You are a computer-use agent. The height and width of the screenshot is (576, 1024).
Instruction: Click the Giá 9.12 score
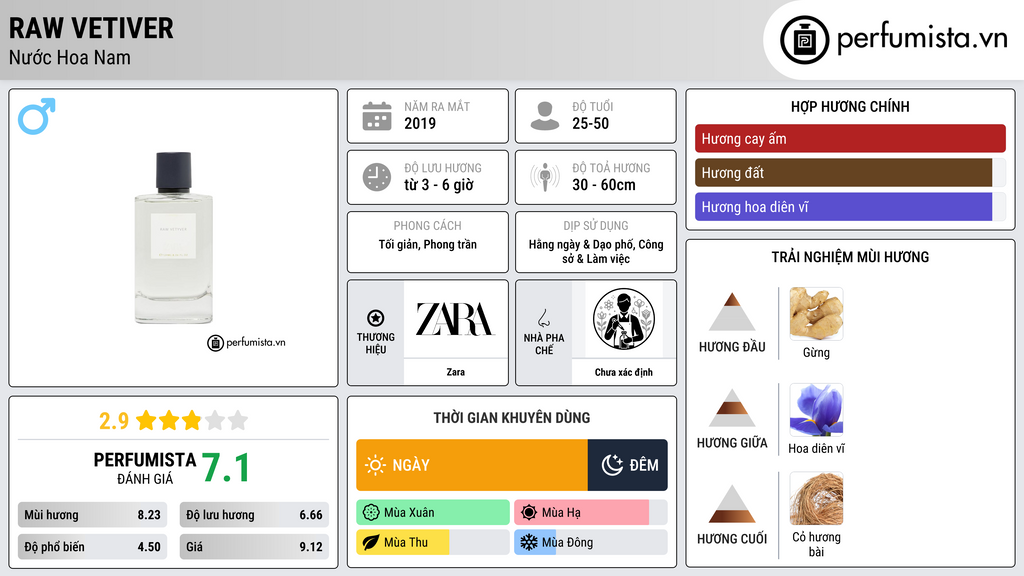[254, 547]
